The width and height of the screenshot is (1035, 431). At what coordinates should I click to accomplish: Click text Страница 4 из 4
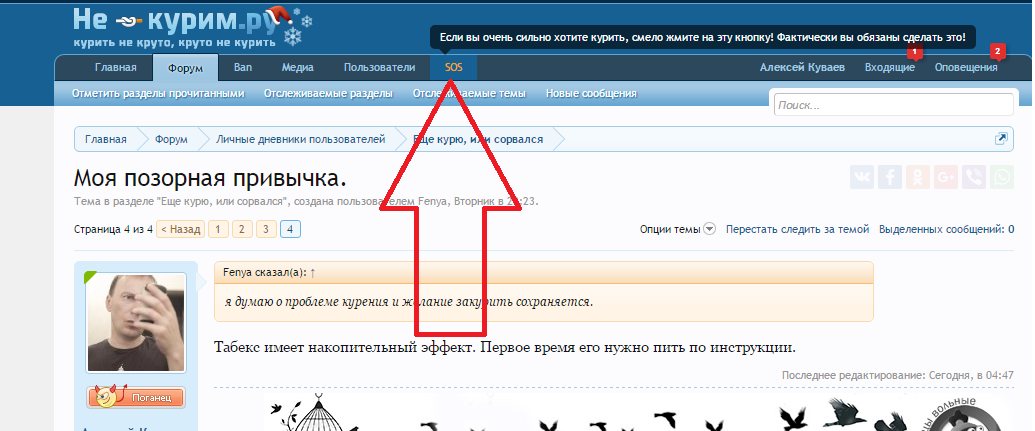[x=114, y=229]
